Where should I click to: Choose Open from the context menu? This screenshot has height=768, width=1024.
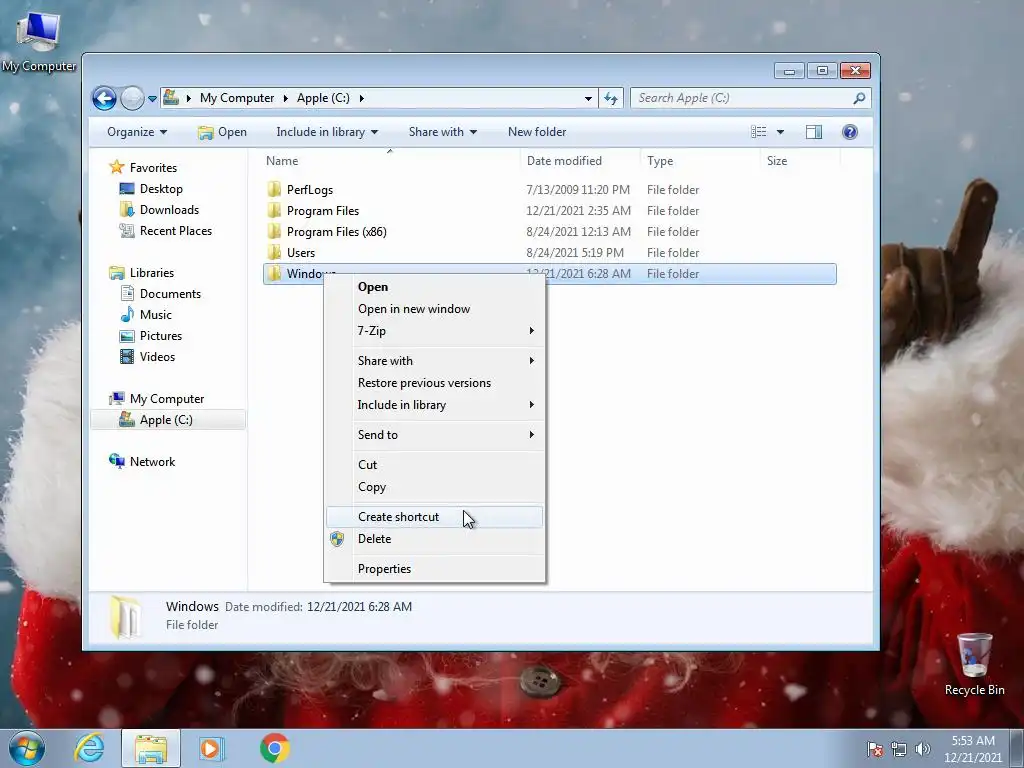[x=434, y=287]
